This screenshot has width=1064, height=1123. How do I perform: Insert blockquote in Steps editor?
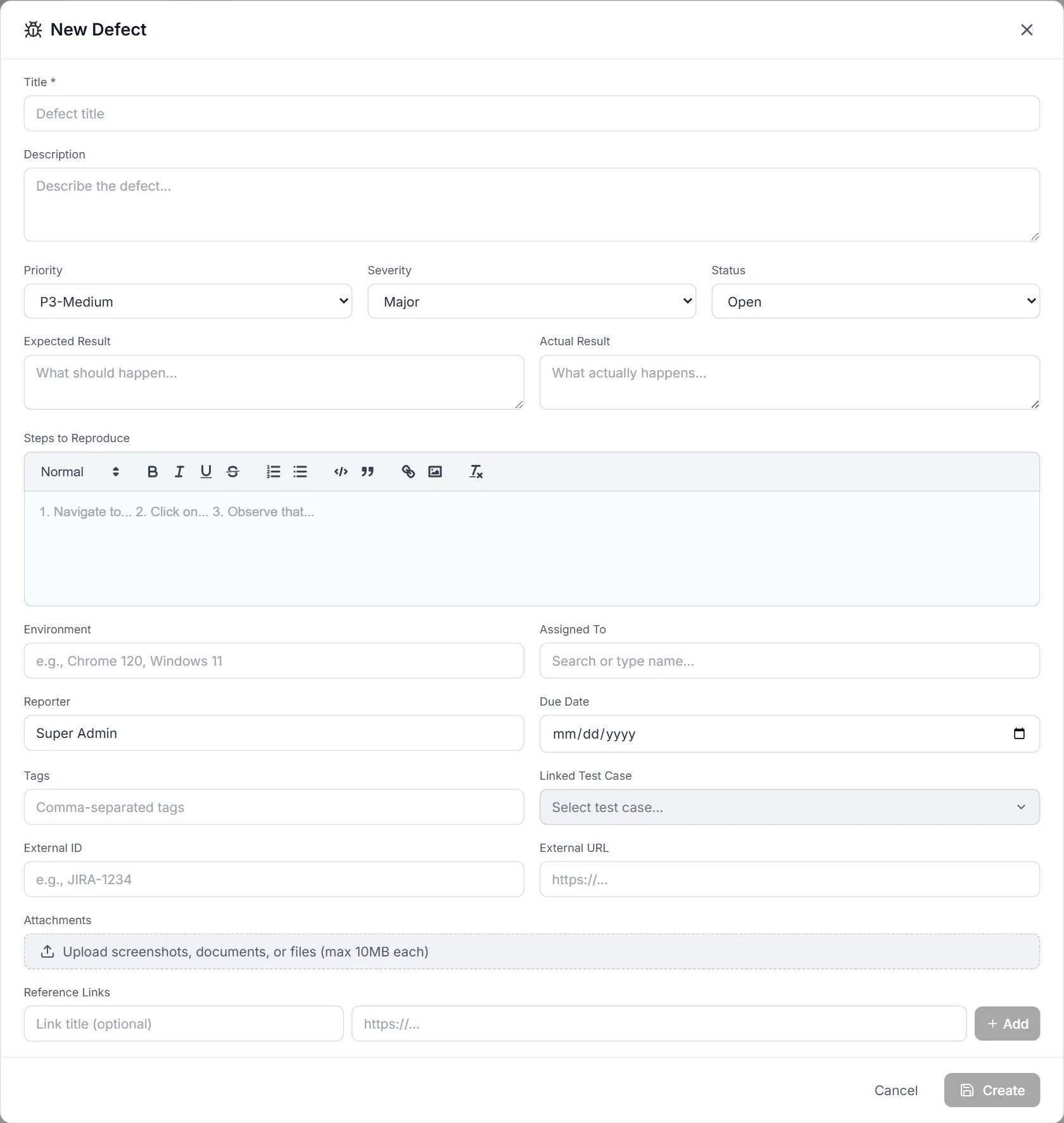(367, 472)
